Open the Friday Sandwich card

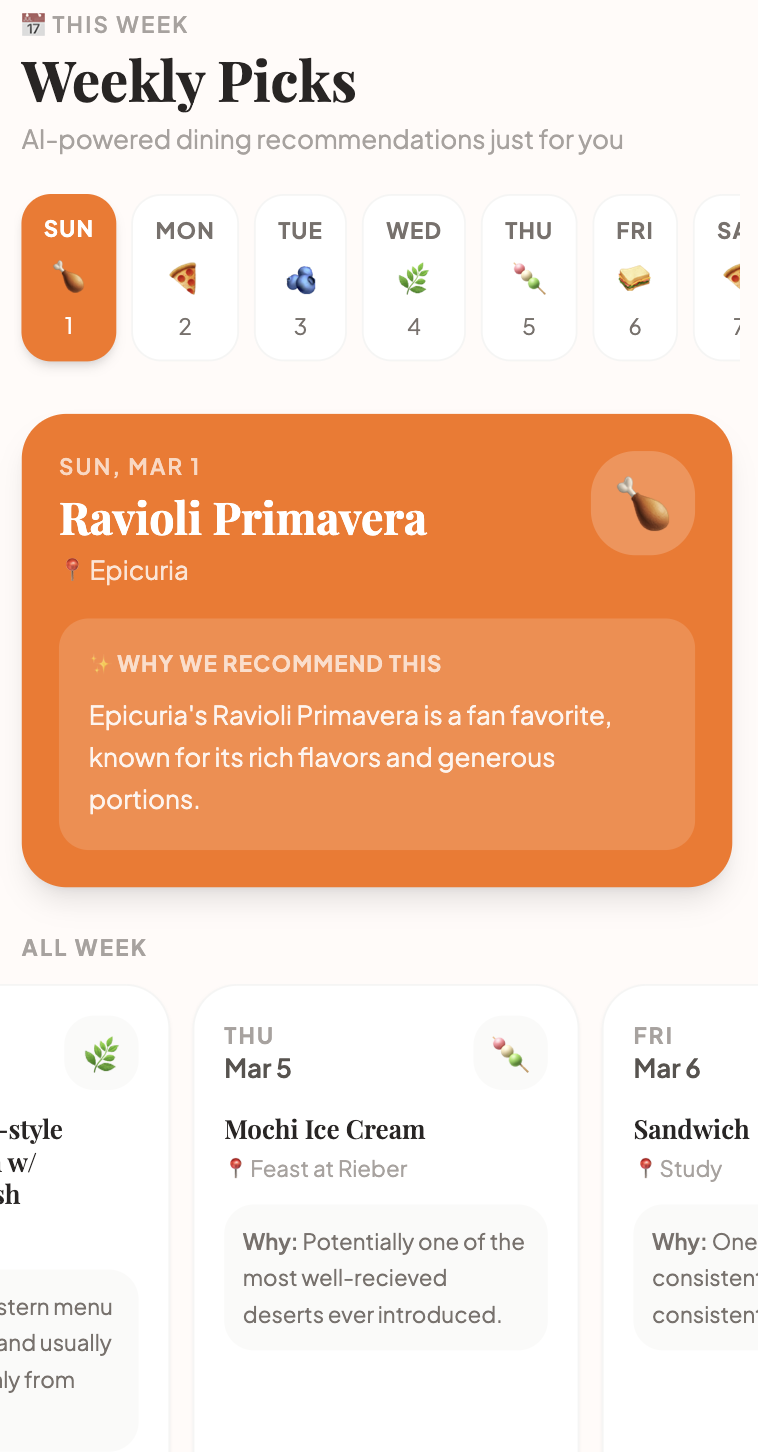681,1218
